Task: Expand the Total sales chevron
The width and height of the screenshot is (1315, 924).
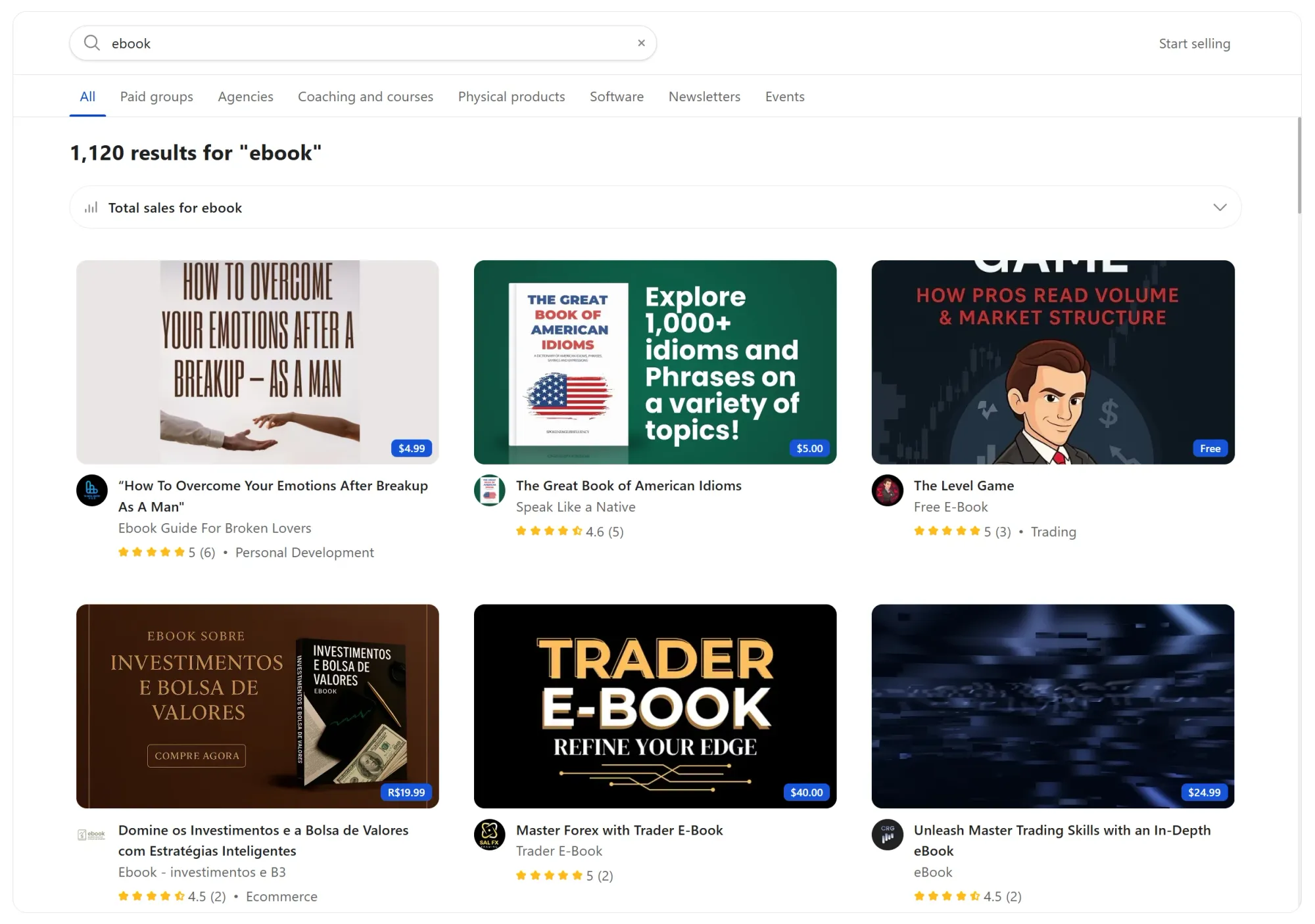Action: [1220, 208]
